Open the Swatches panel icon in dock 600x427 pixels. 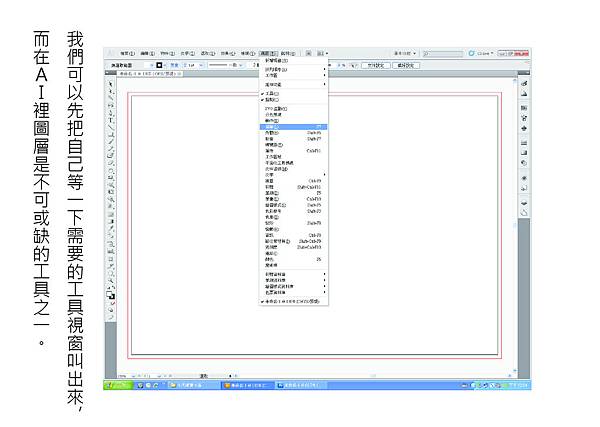pos(524,108)
